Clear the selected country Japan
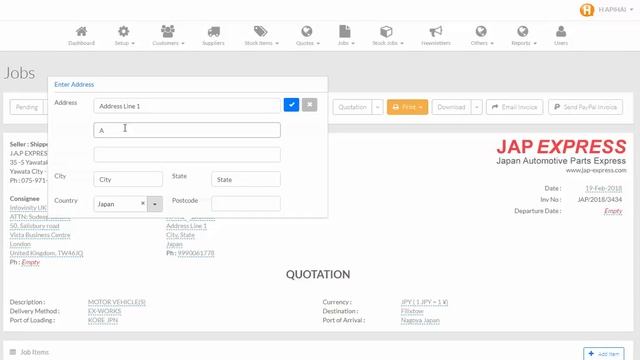The width and height of the screenshot is (640, 360). click(143, 203)
